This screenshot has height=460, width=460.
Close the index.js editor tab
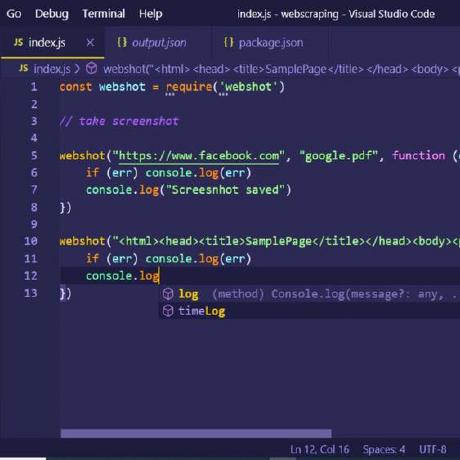click(x=90, y=43)
